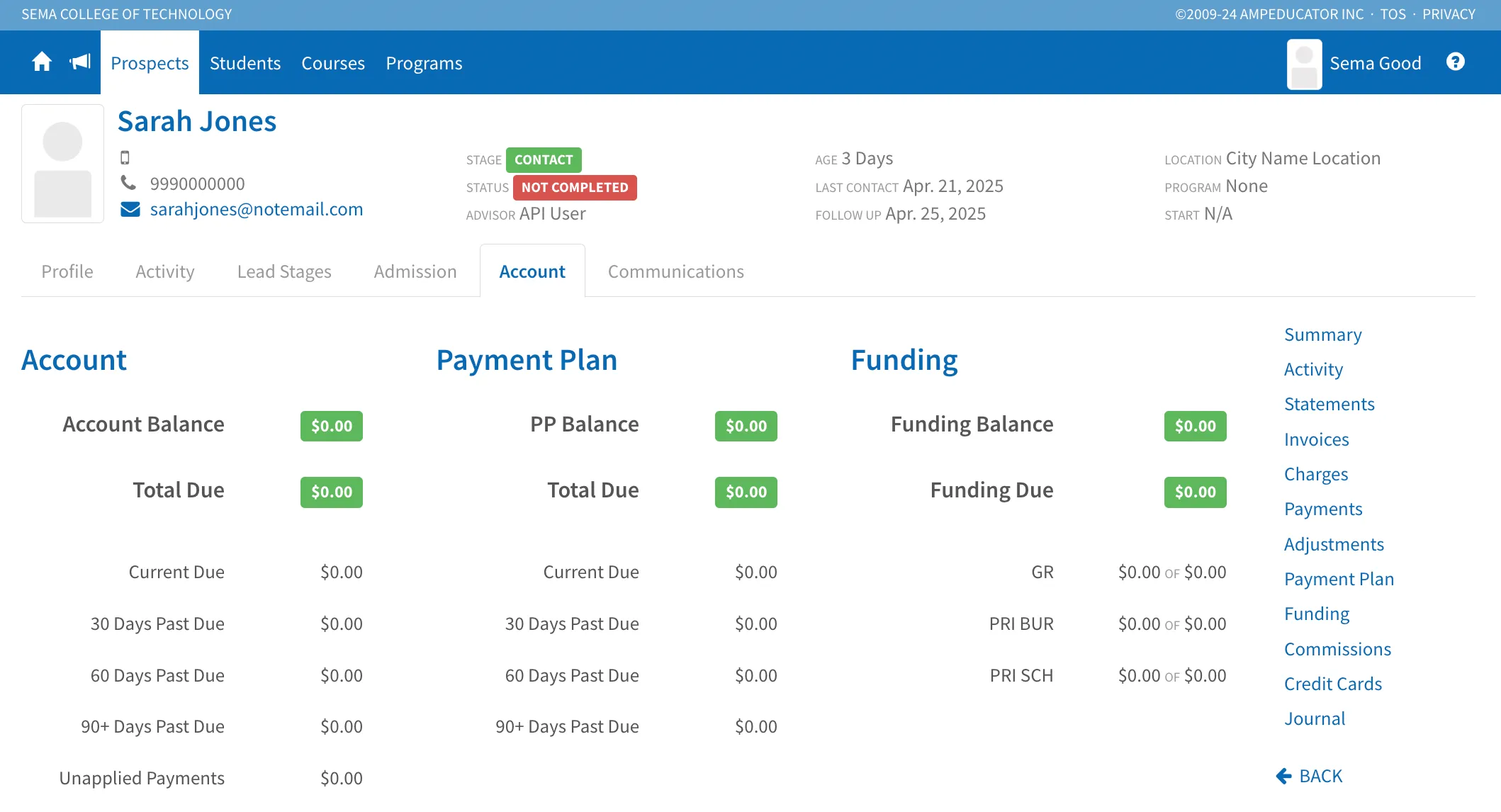Click the PRIVACY link in header
The image size is (1501, 812).
pyautogui.click(x=1449, y=14)
